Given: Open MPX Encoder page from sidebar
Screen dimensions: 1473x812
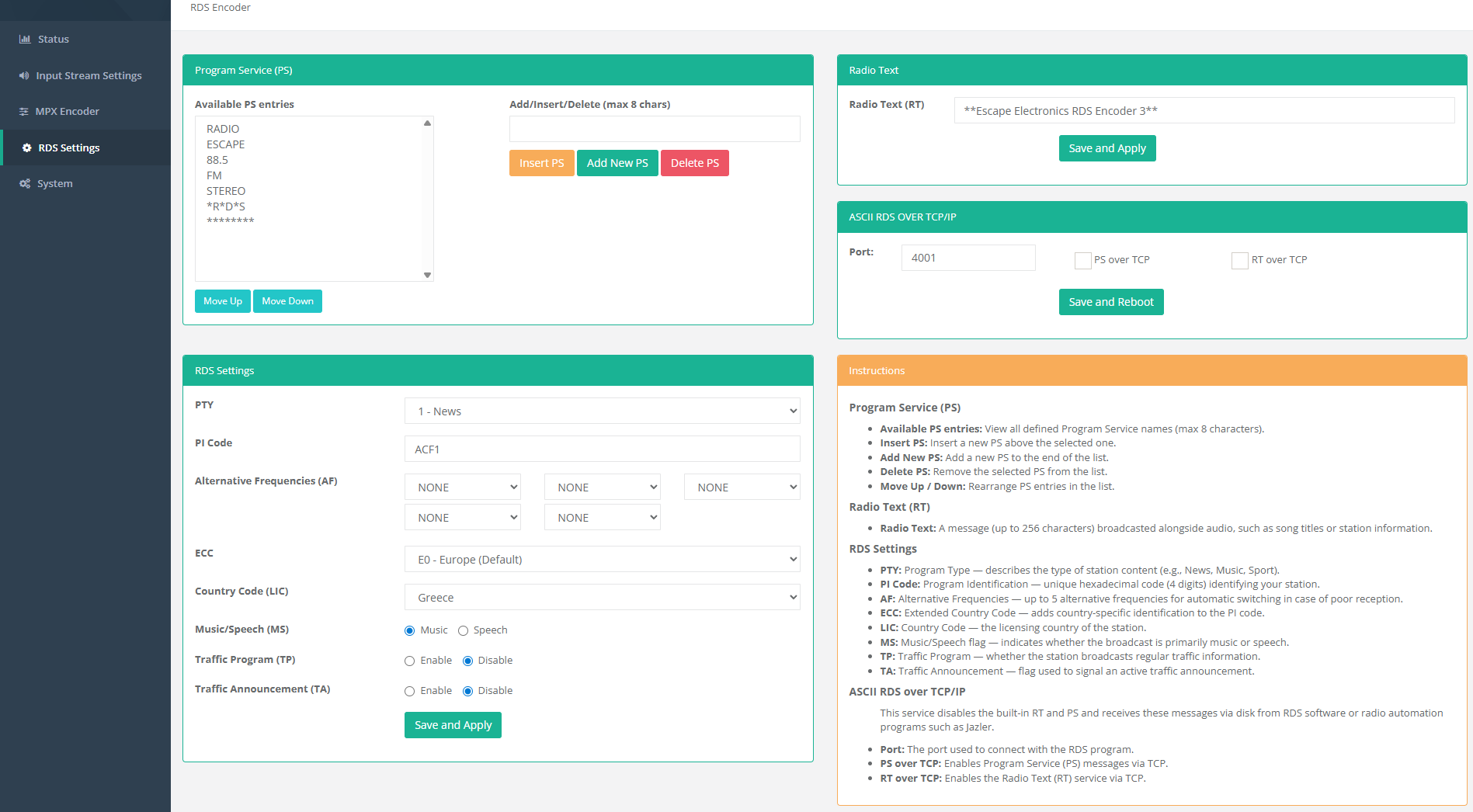Looking at the screenshot, I should (67, 112).
